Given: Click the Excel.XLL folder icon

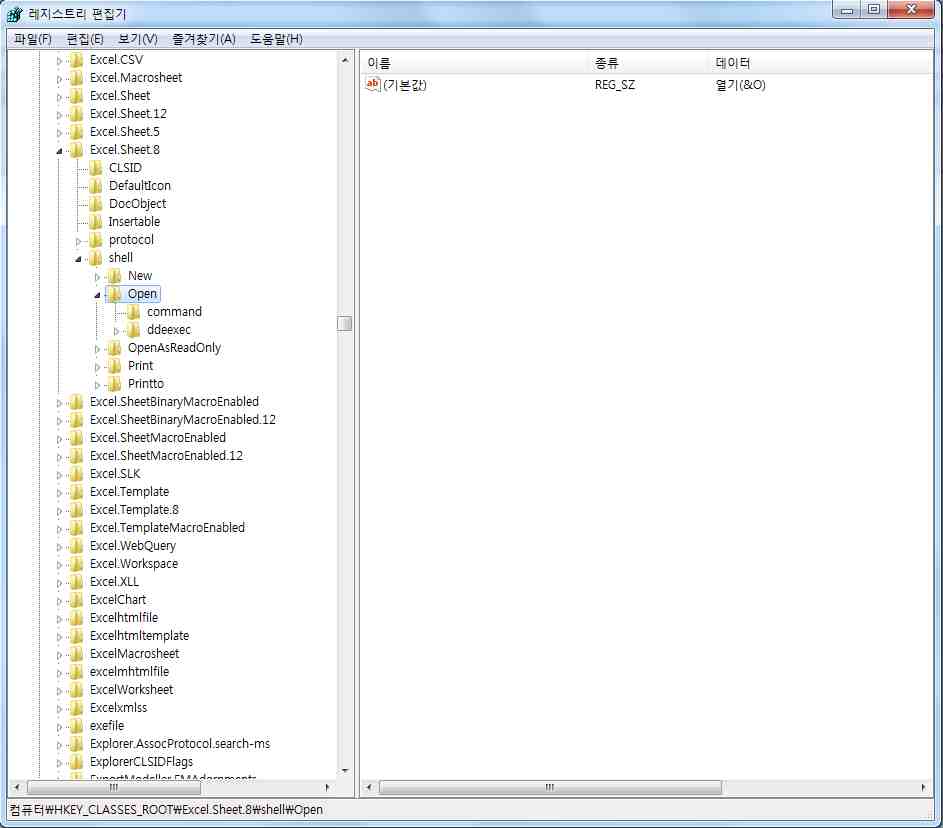Looking at the screenshot, I should (76, 581).
